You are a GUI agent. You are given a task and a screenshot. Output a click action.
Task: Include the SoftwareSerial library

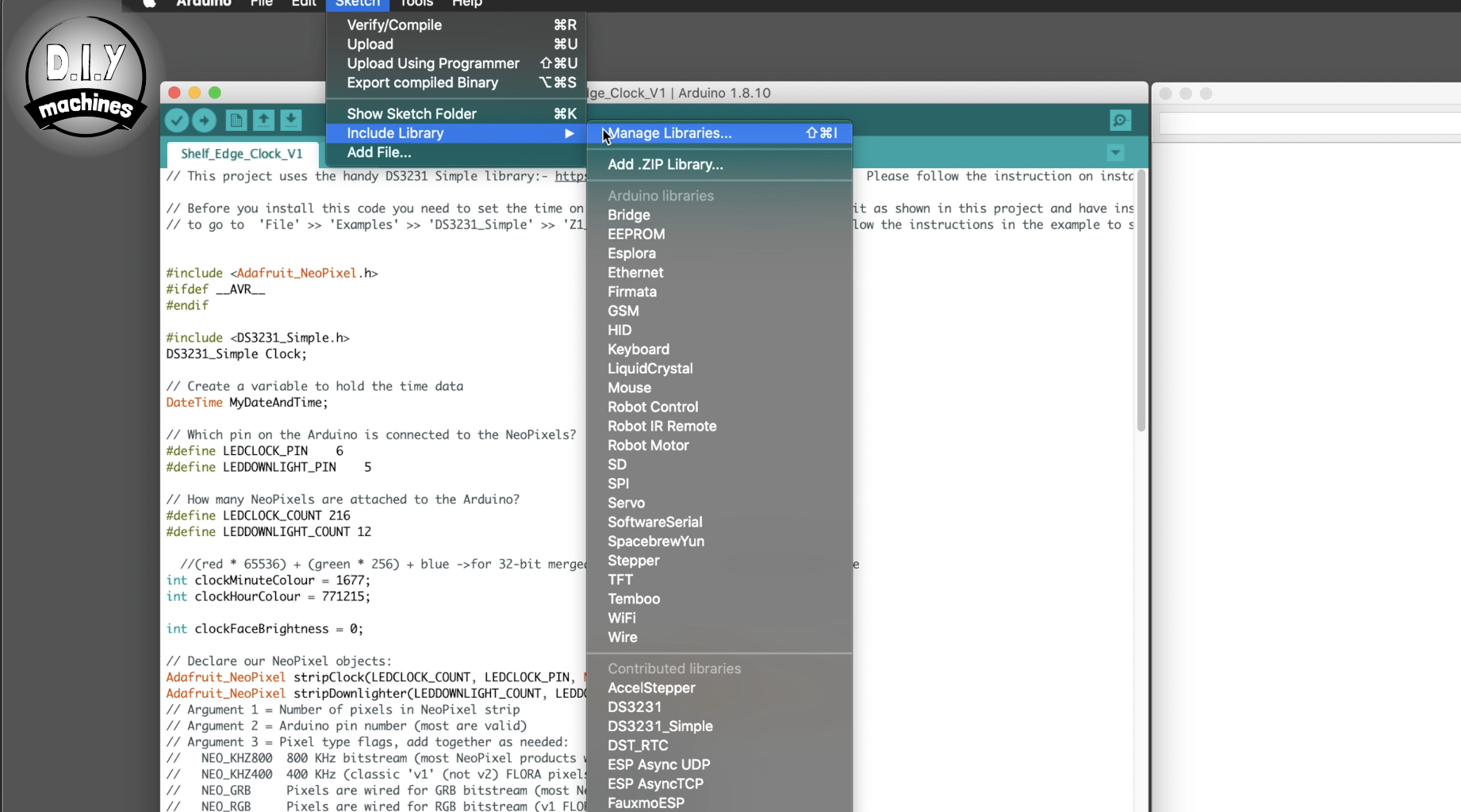pos(719,522)
